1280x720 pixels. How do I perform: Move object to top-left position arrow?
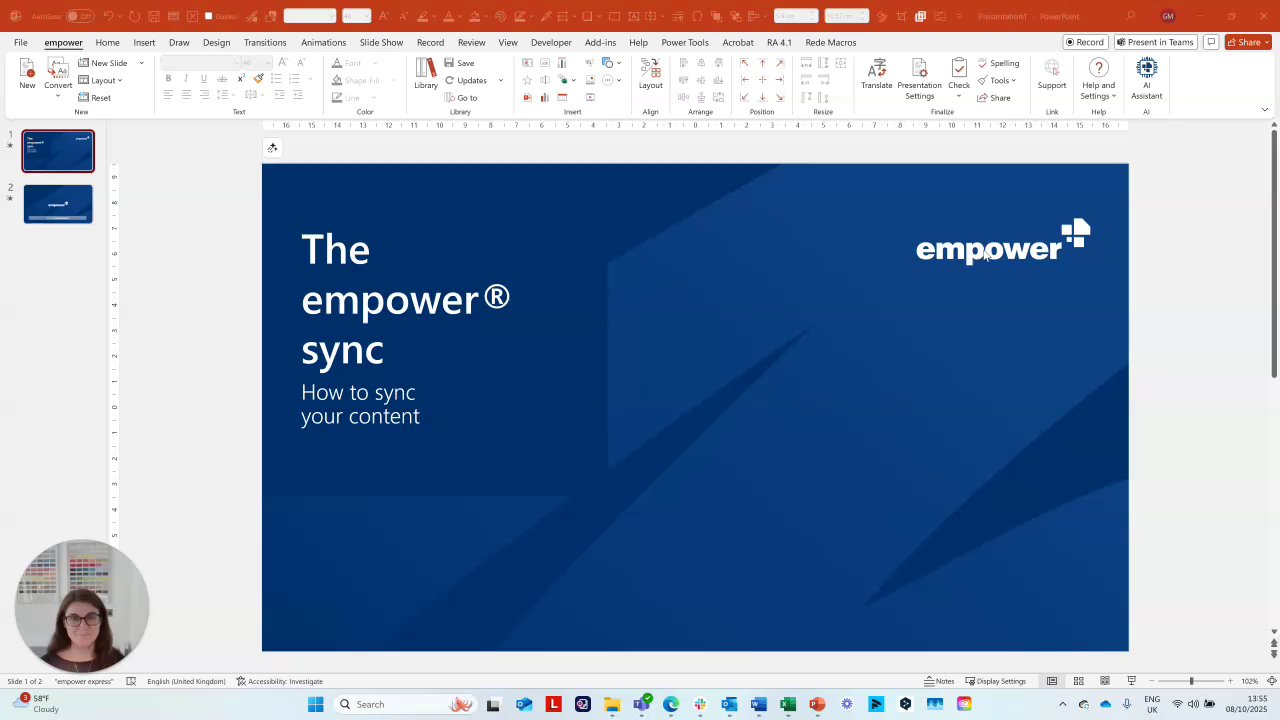pyautogui.click(x=744, y=63)
